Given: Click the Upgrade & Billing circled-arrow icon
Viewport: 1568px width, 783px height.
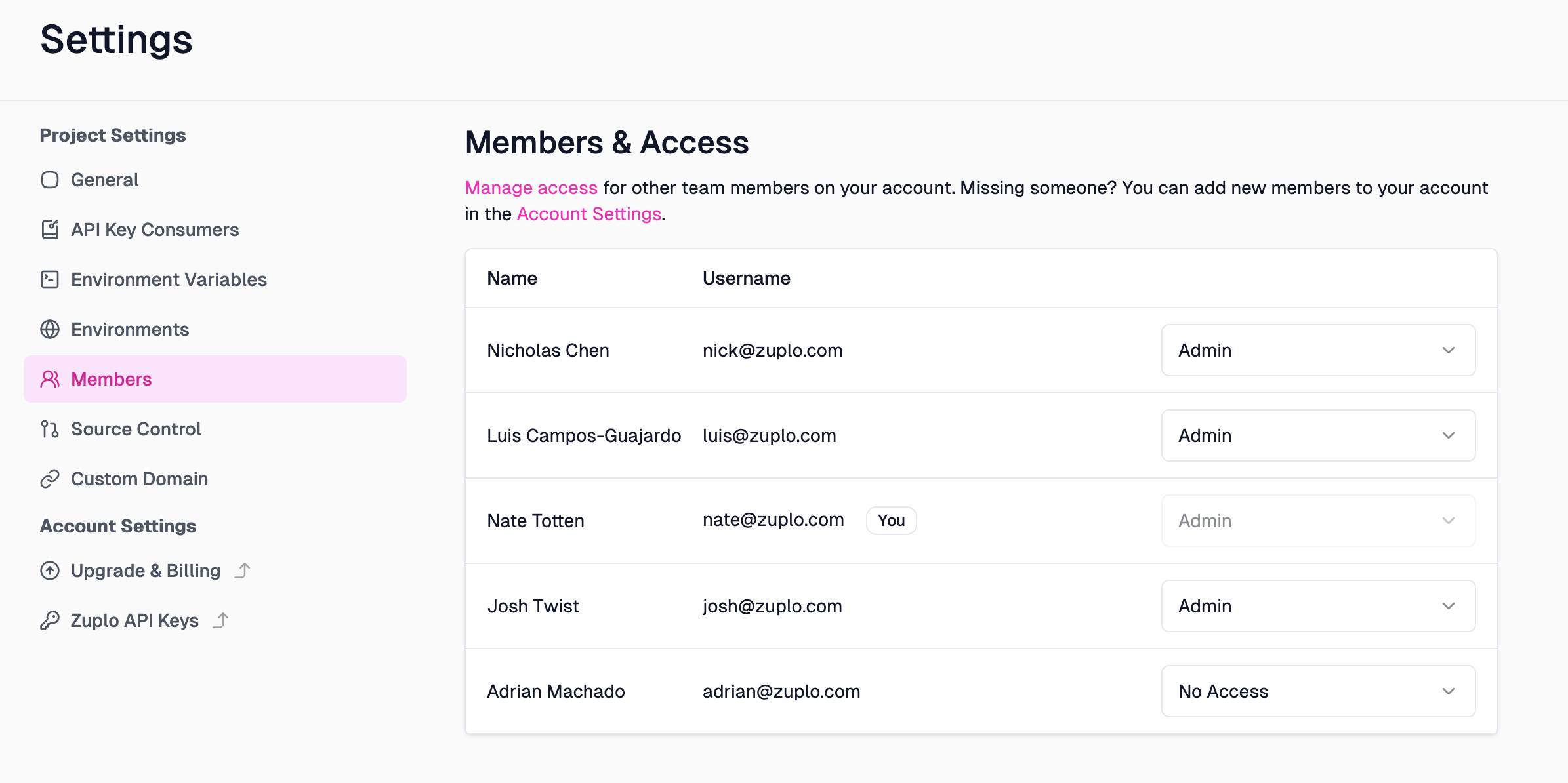Looking at the screenshot, I should click(50, 571).
